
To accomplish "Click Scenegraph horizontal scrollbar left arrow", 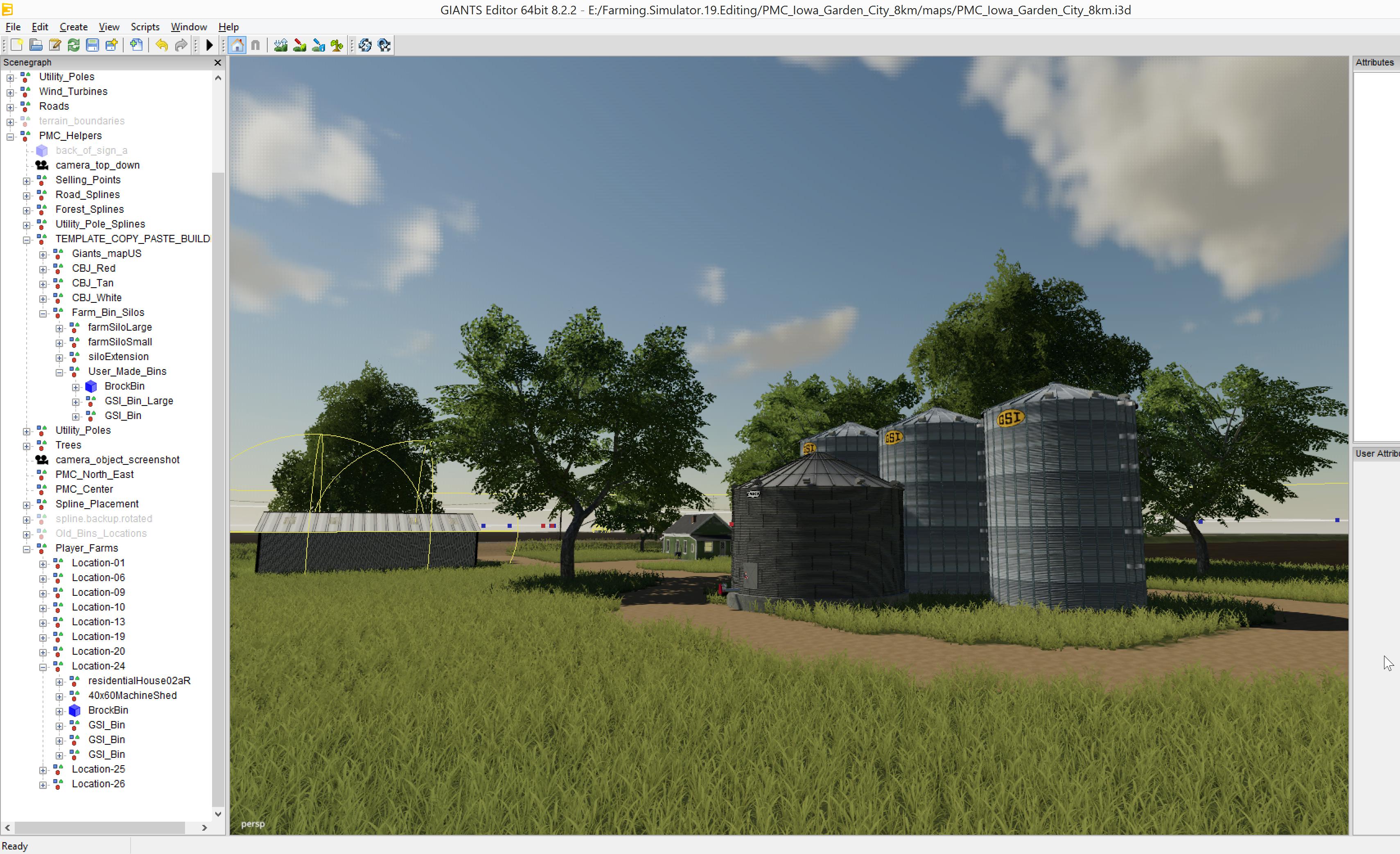I will click(x=7, y=829).
